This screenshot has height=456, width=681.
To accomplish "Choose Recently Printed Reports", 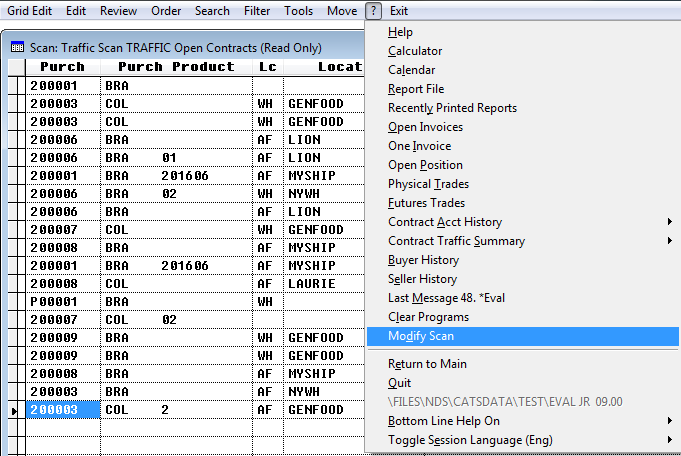I will coord(452,108).
